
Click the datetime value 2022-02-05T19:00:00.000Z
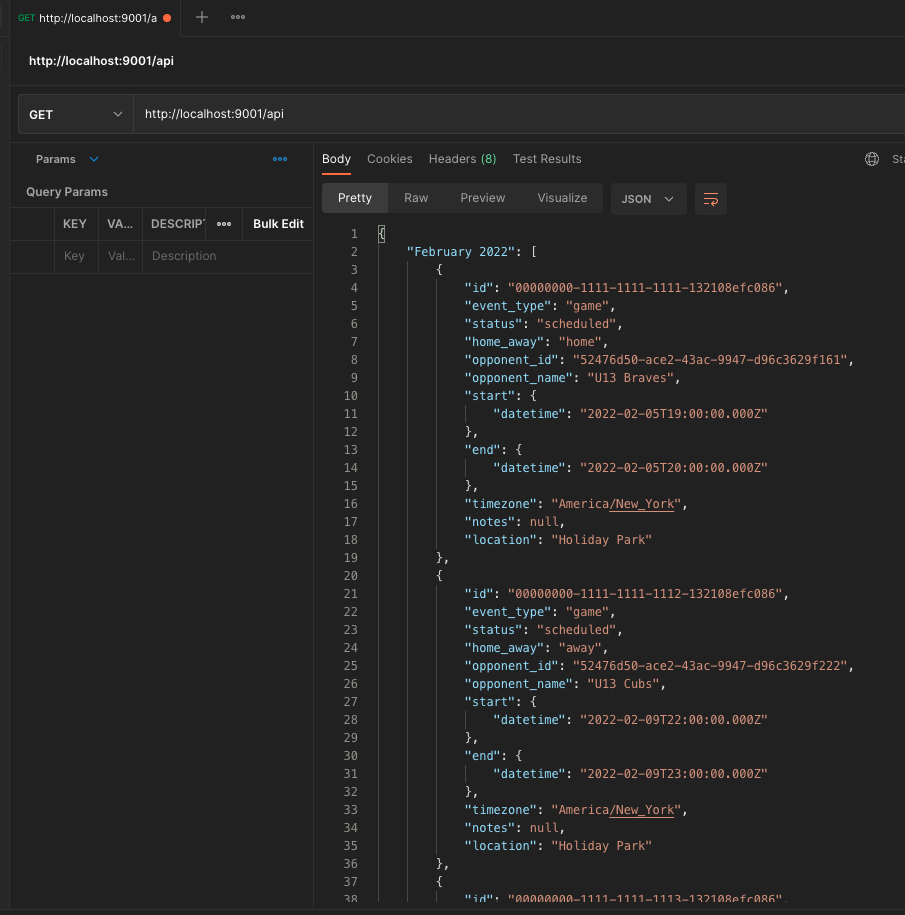tap(674, 414)
